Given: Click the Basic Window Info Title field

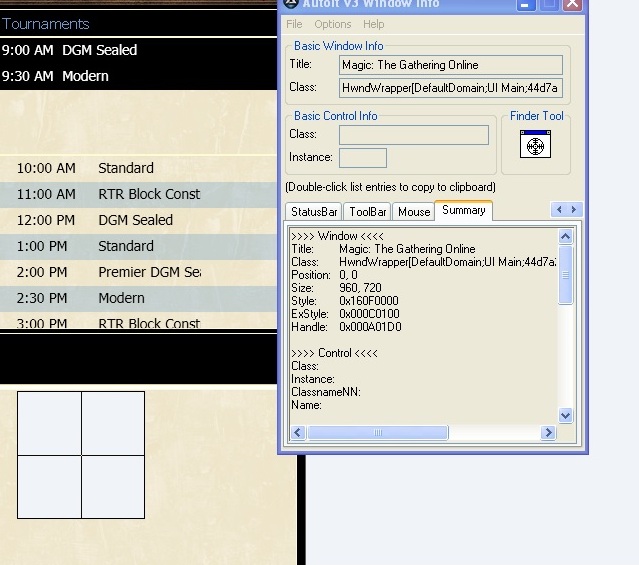Looking at the screenshot, I should [451, 65].
